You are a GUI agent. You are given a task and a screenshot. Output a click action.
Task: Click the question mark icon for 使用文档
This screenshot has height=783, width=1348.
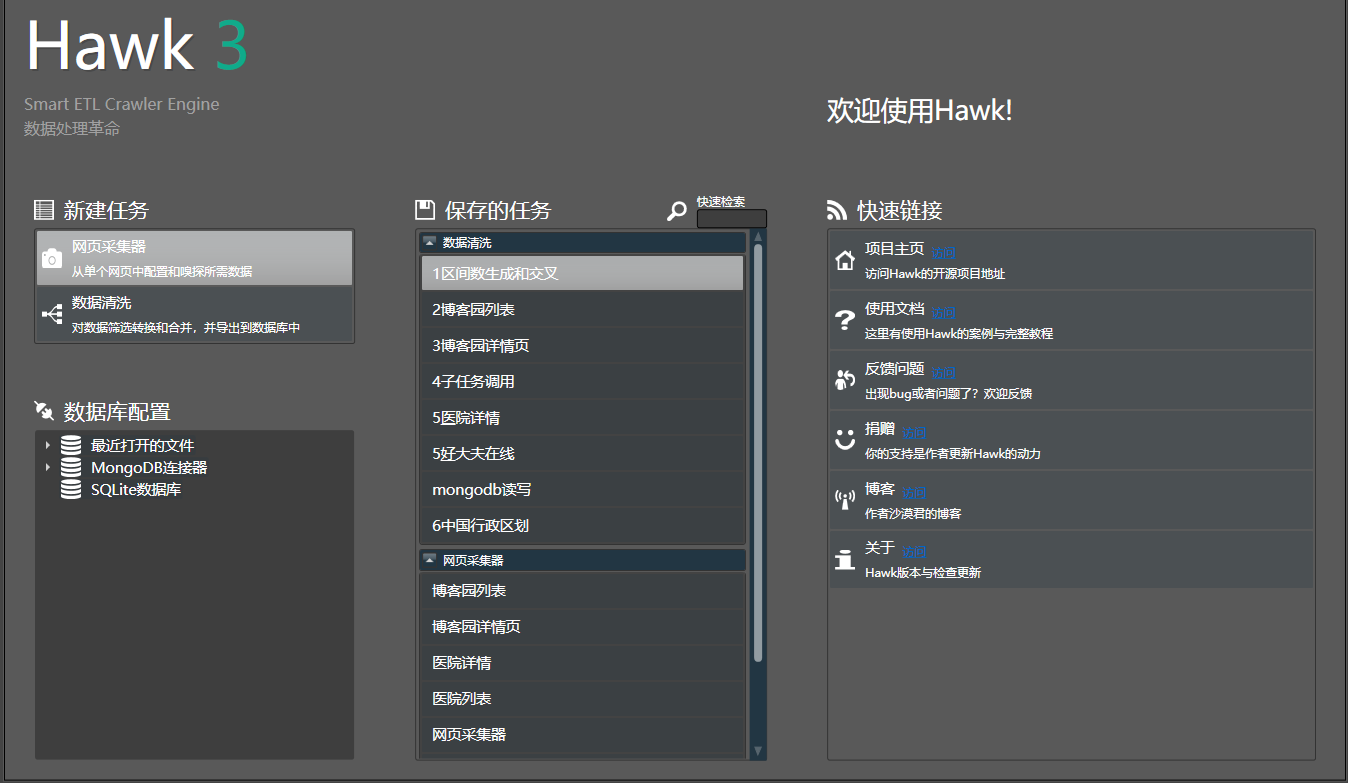tap(845, 320)
